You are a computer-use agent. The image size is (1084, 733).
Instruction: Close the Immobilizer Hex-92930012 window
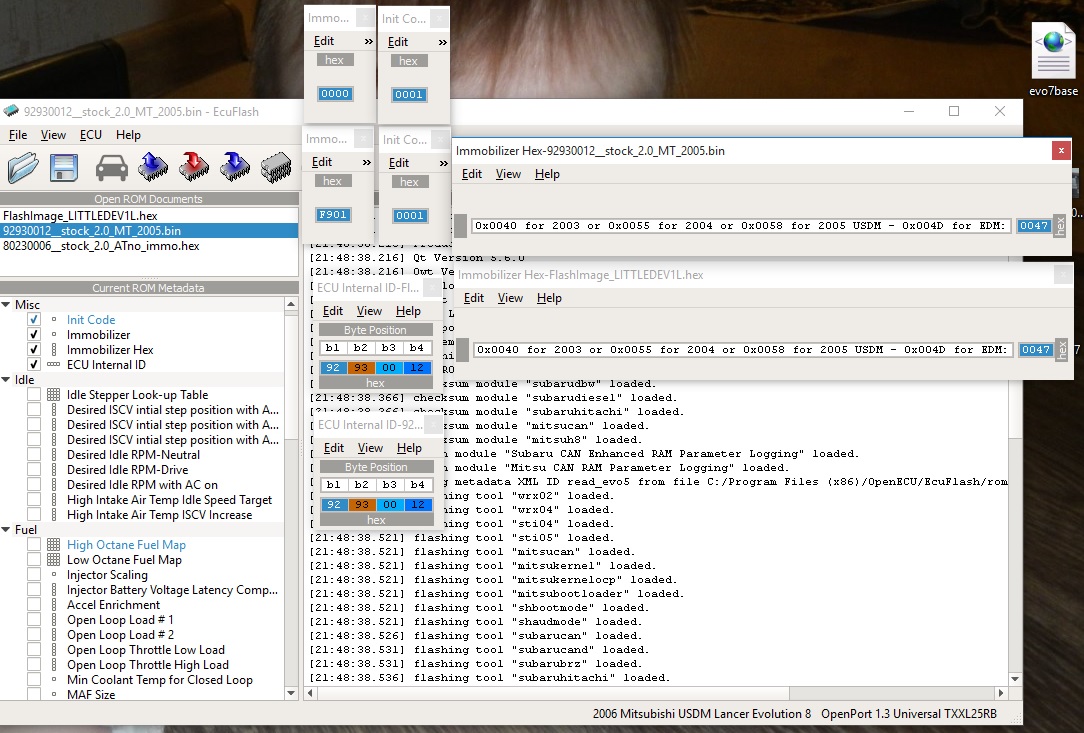[x=1061, y=150]
